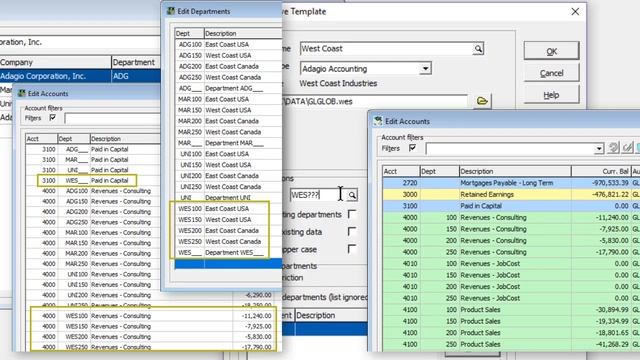Select WES250 West Coast Canada department row

point(229,242)
